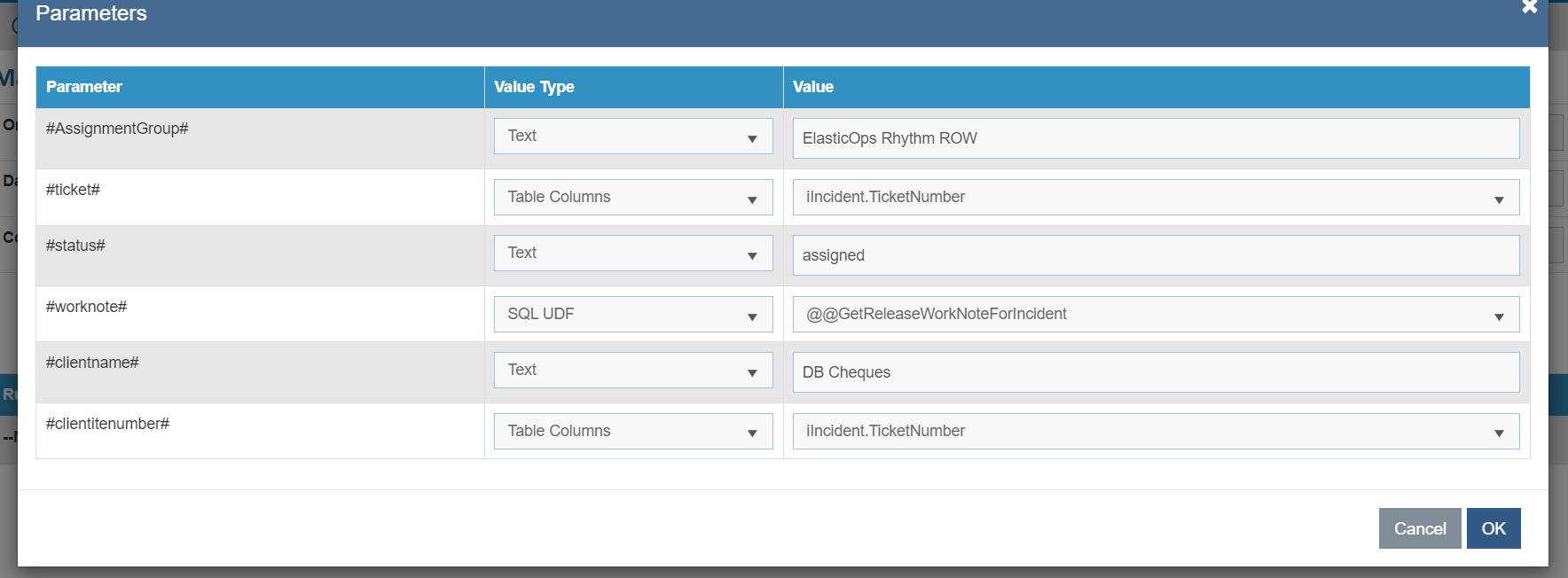Click the 'assigned' value text field
This screenshot has width=1568, height=578.
[x=1155, y=255]
